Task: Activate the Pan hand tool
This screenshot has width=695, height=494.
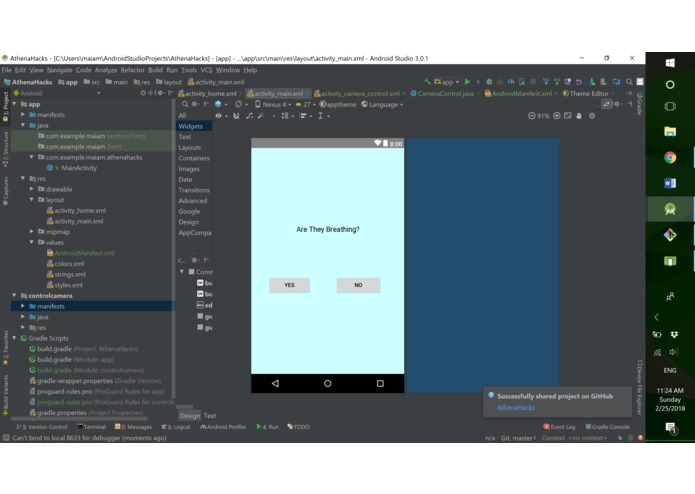Action: [578, 116]
